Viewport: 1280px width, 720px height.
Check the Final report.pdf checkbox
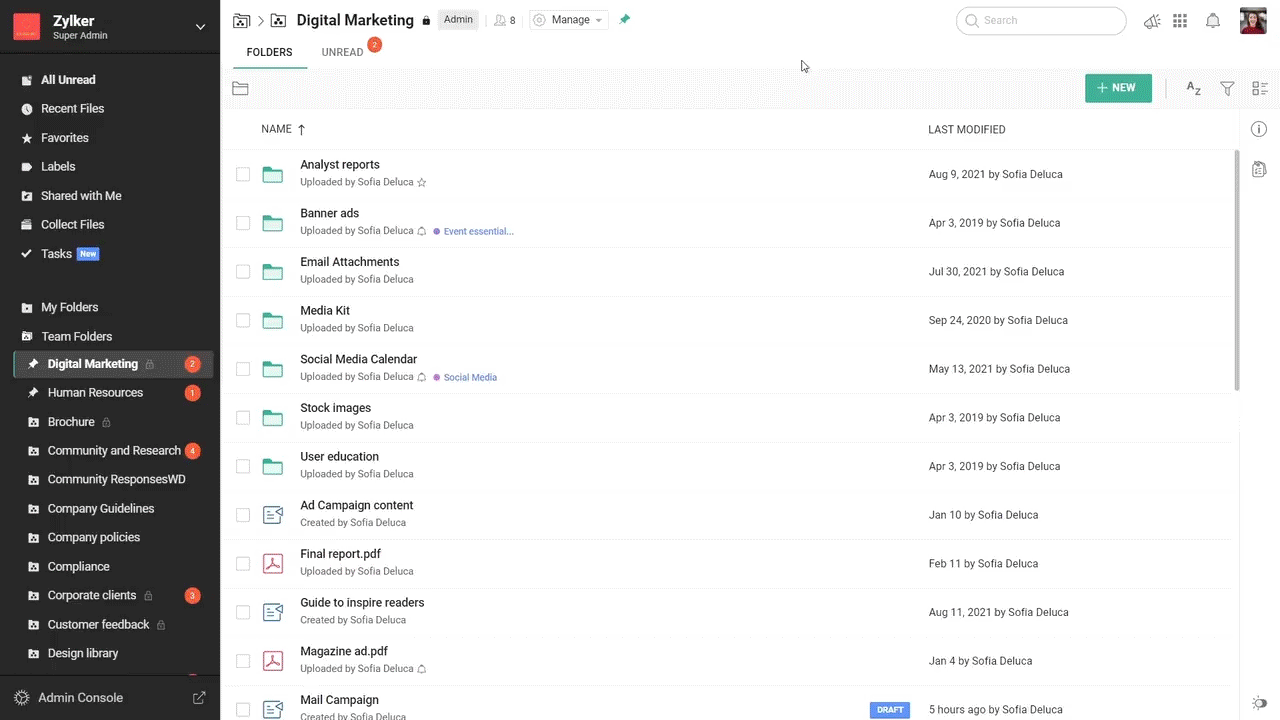click(243, 564)
